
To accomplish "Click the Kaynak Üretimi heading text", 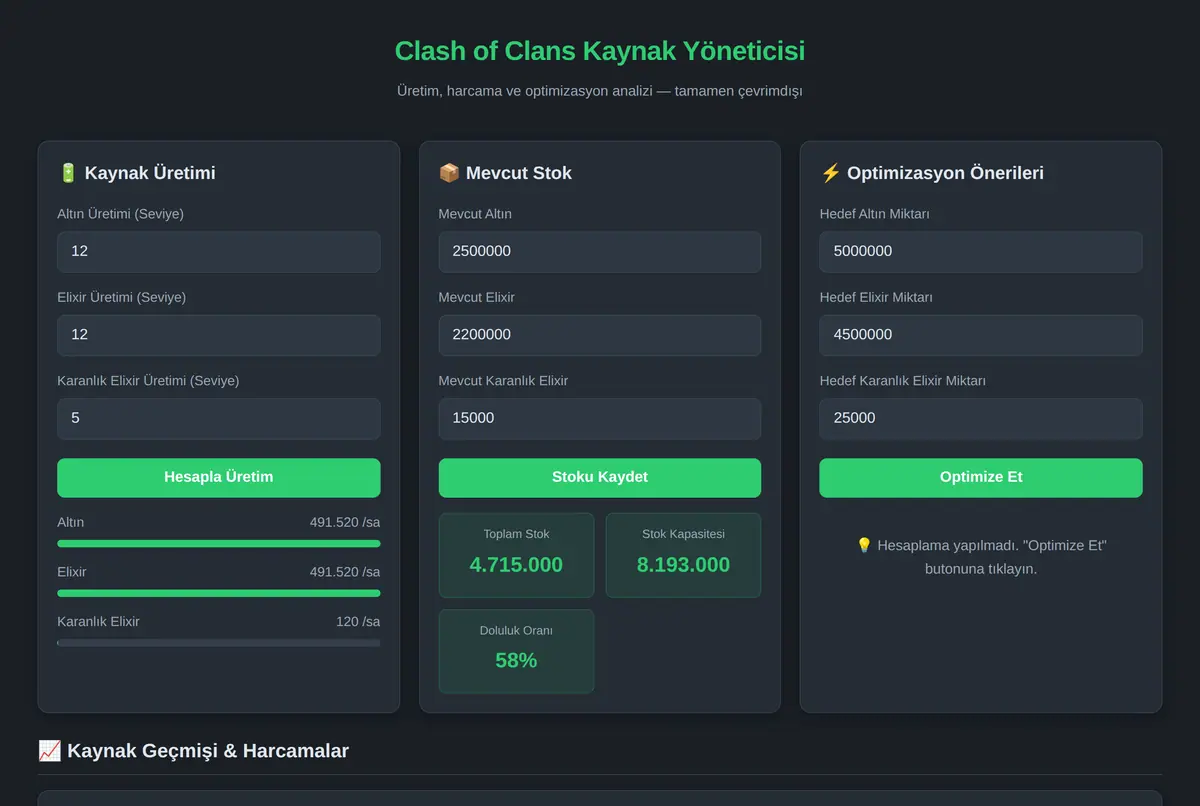I will (x=150, y=173).
